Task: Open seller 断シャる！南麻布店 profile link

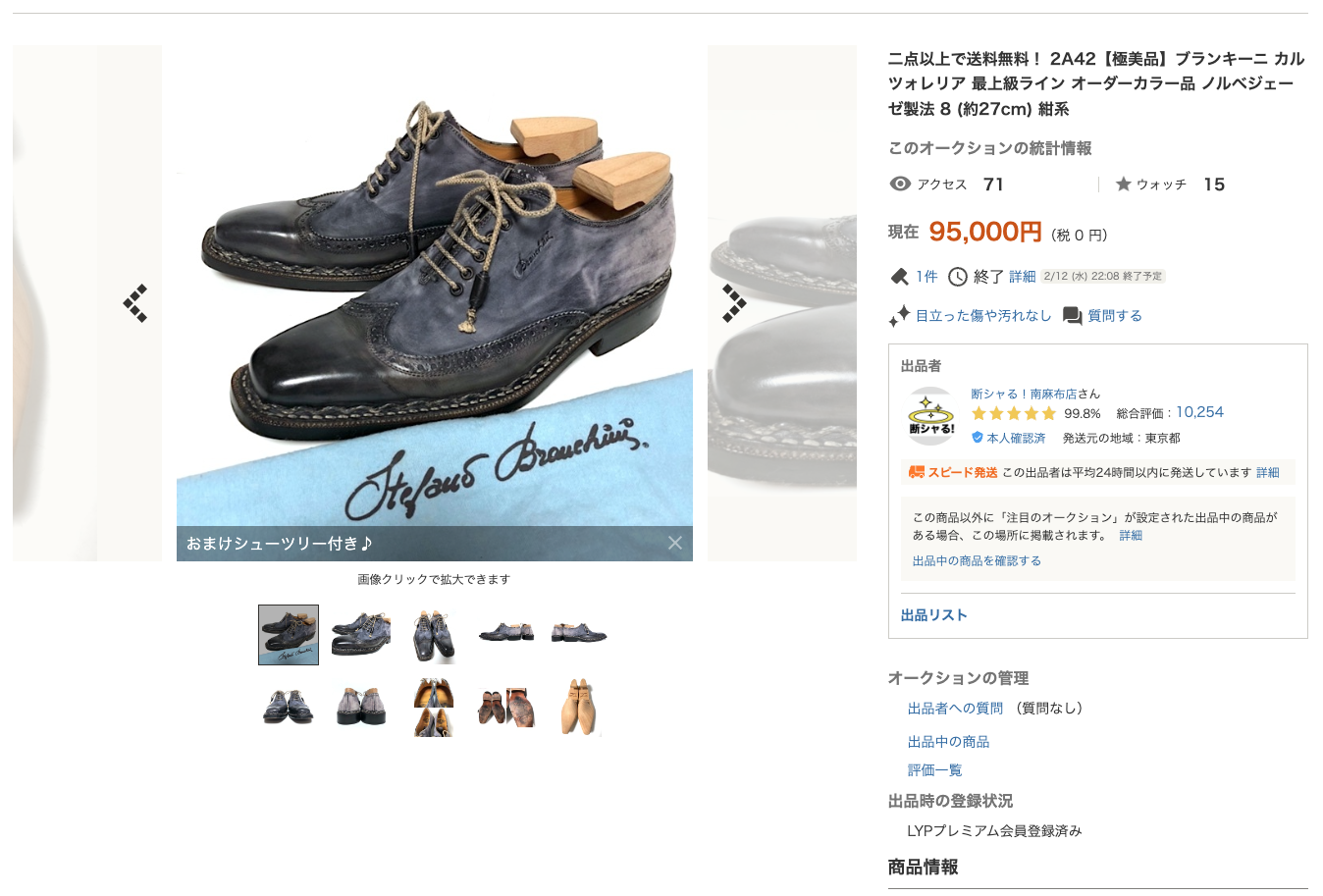Action: click(x=1024, y=394)
